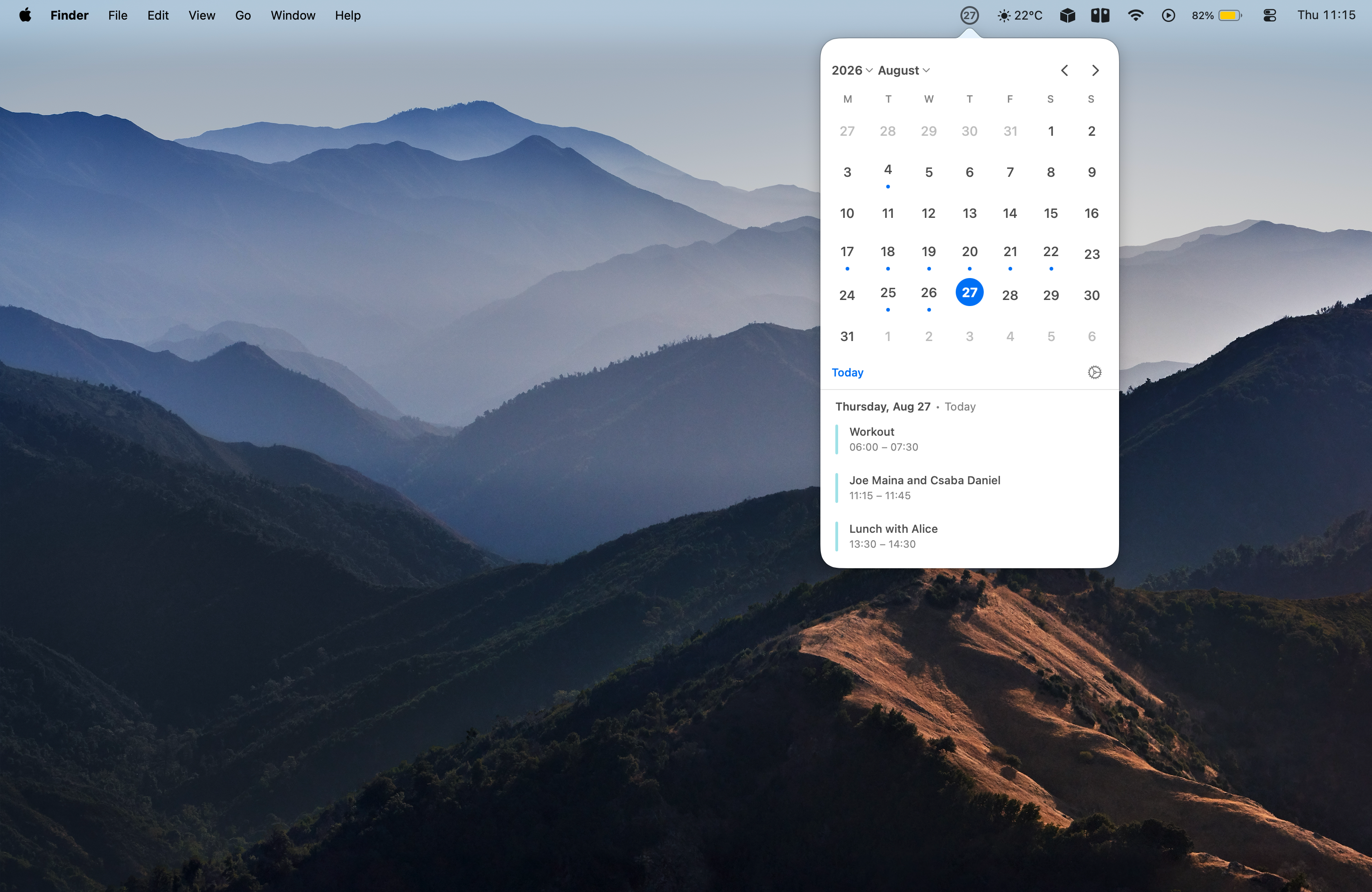Screen dimensions: 1372x892
Task: Click the menu bar clock Thu 11:15
Action: click(1326, 15)
